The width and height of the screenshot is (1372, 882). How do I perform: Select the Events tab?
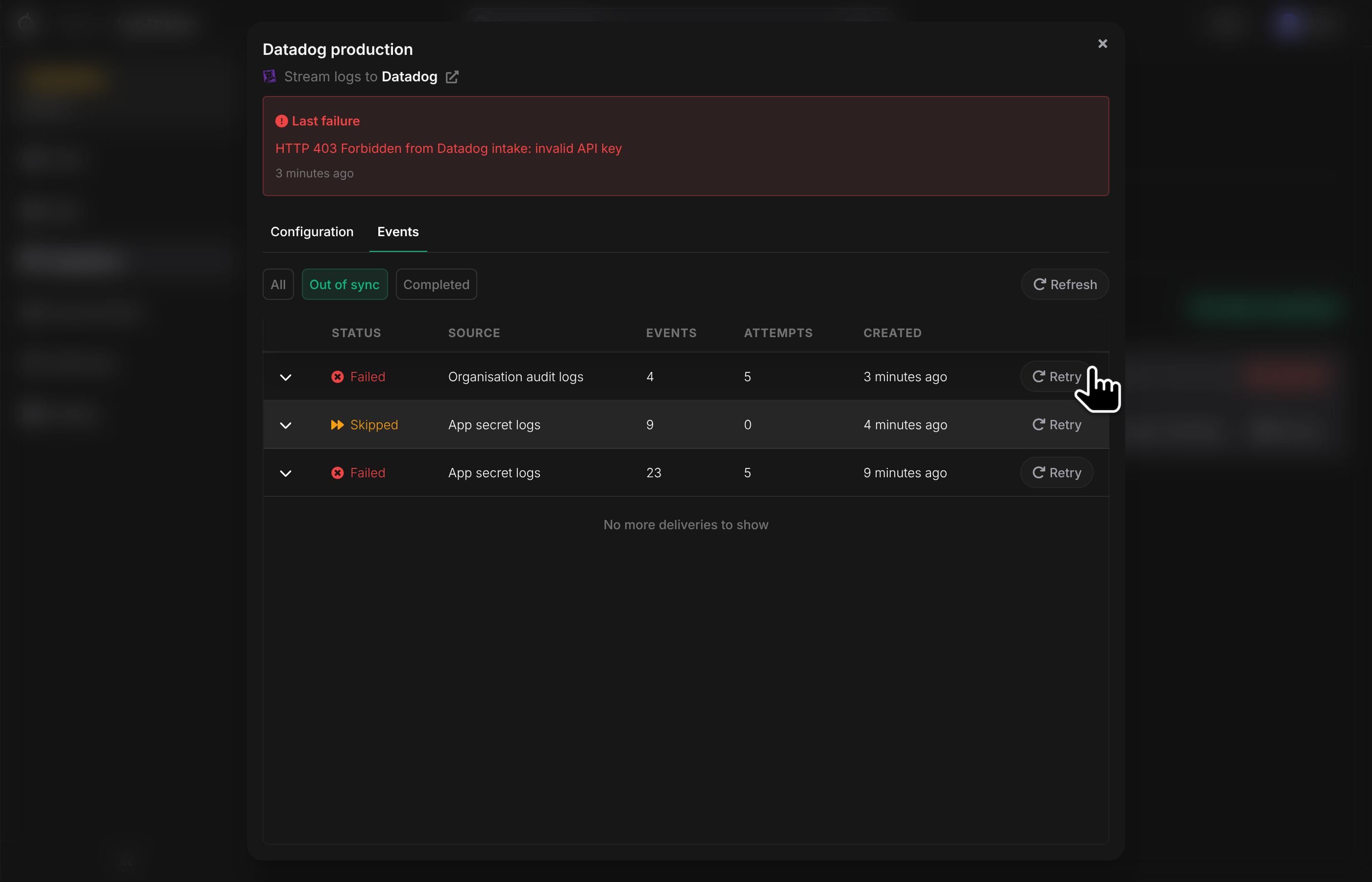tap(398, 232)
